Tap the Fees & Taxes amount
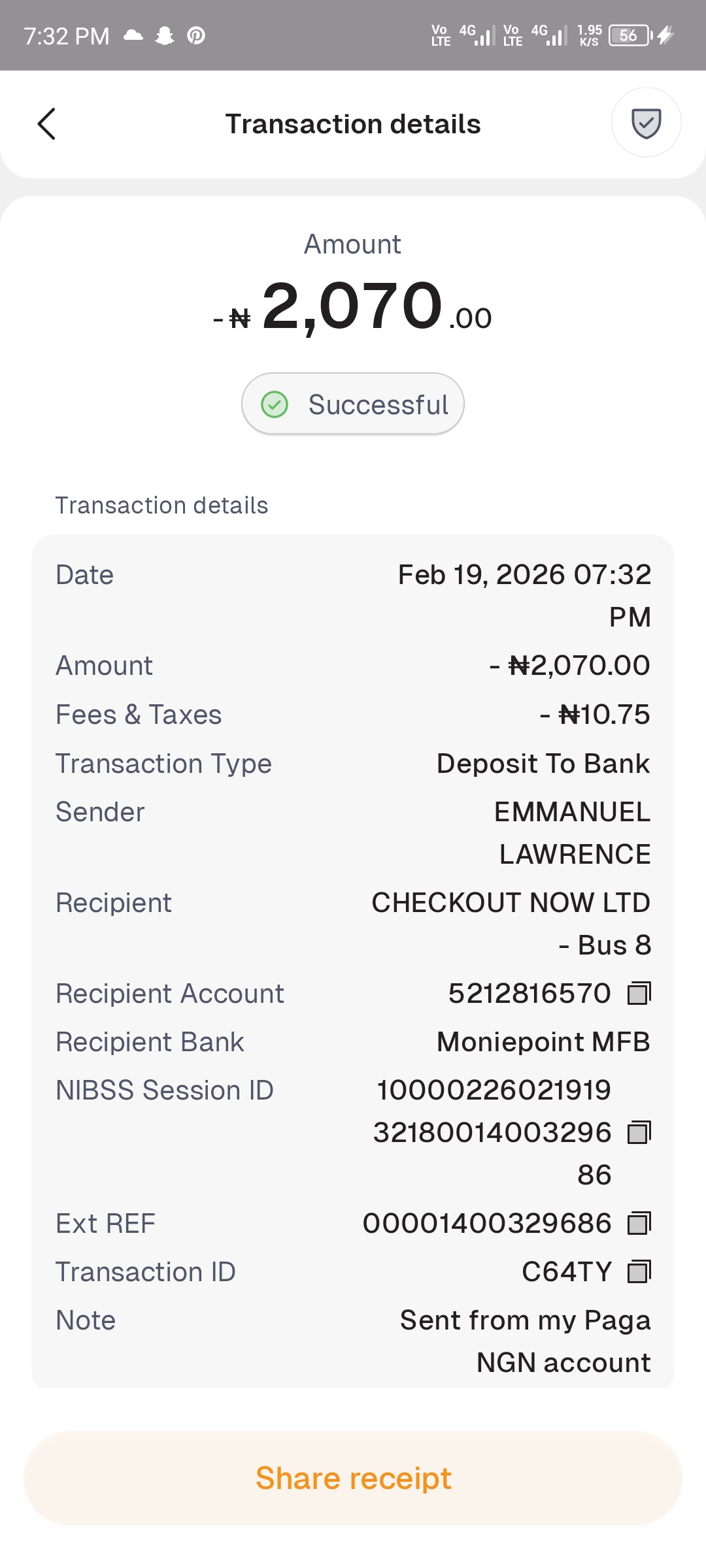The image size is (706, 1568). pos(594,715)
